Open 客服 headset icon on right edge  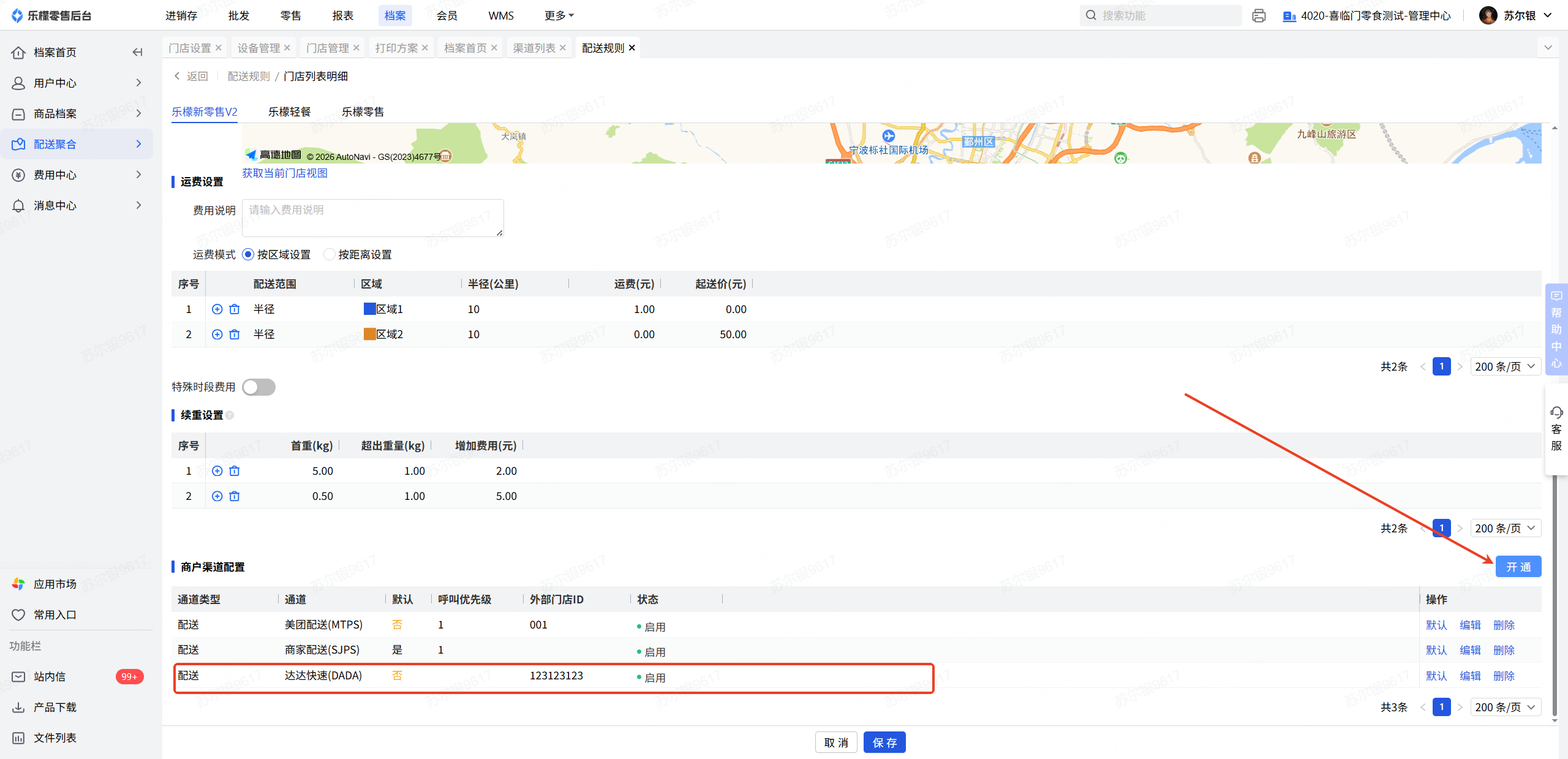click(1556, 412)
